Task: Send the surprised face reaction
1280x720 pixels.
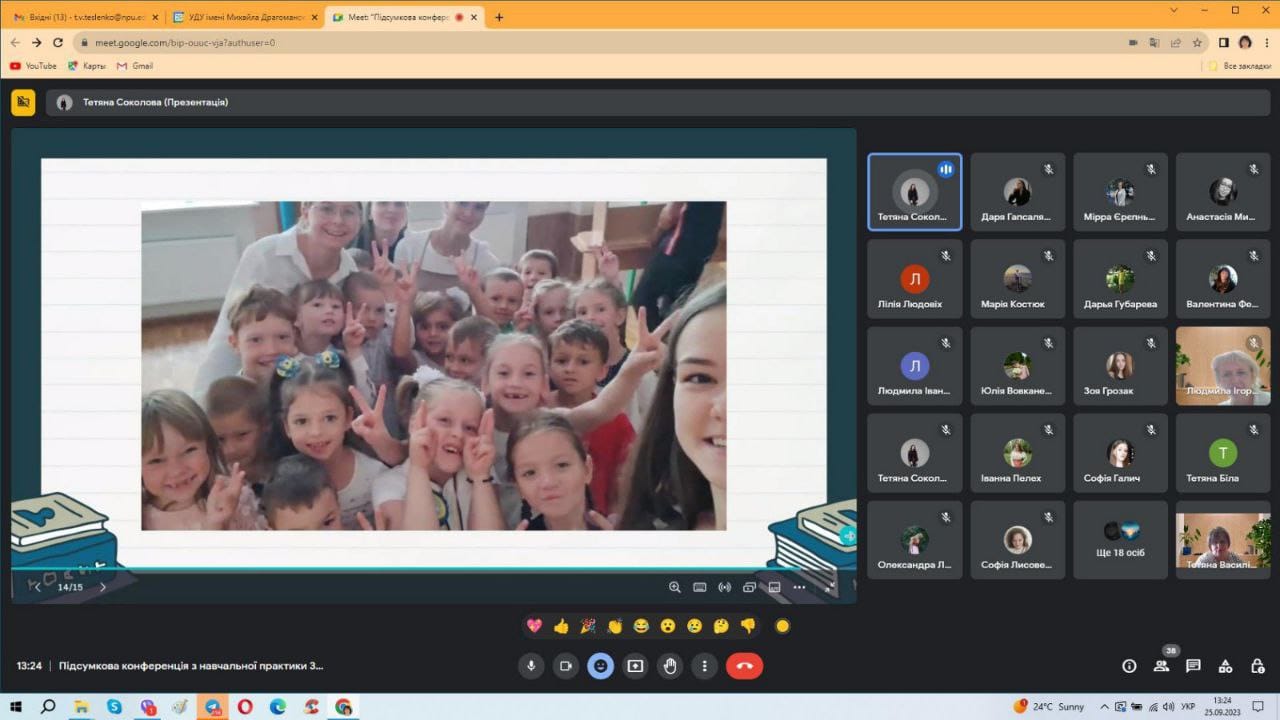Action: [x=668, y=626]
